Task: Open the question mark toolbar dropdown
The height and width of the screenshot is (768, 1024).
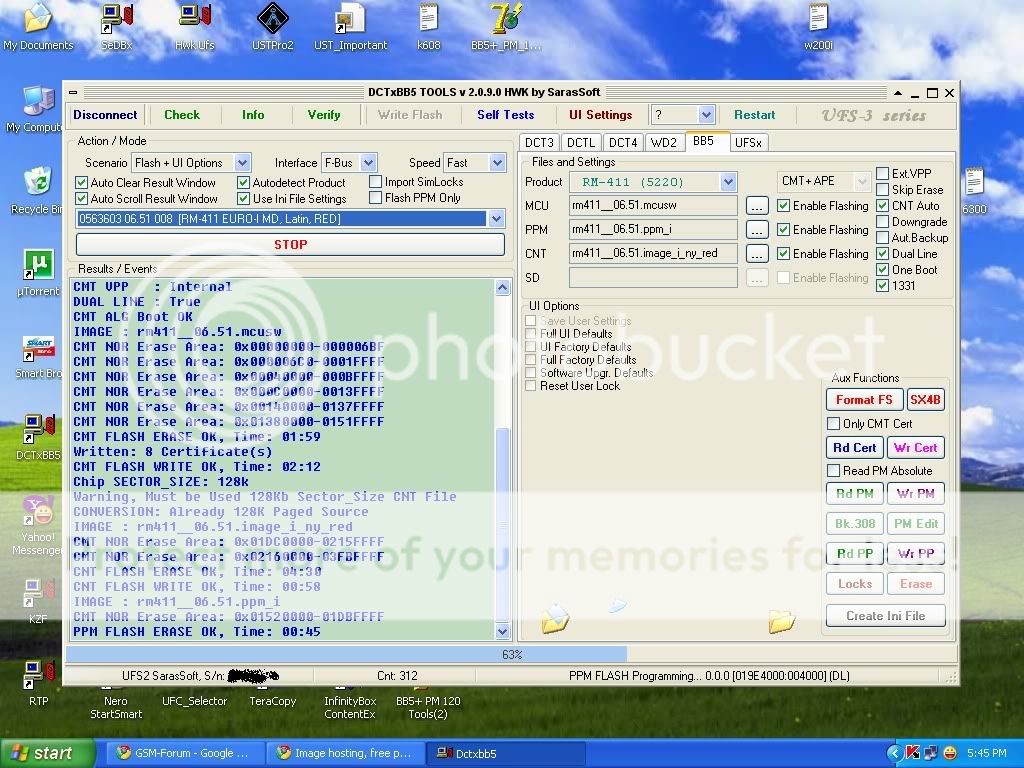Action: pos(706,115)
